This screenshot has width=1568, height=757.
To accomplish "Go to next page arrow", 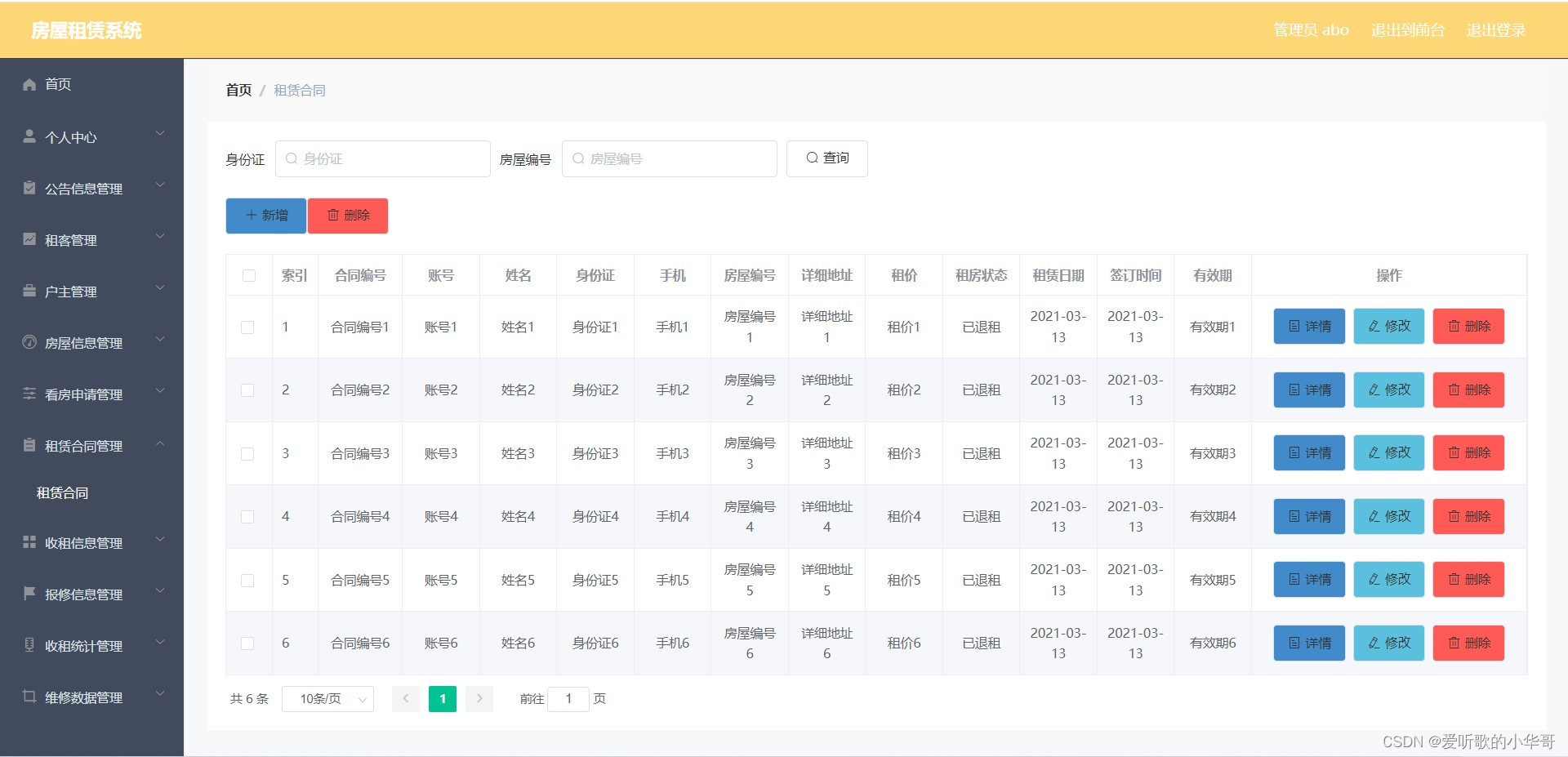I will [479, 699].
